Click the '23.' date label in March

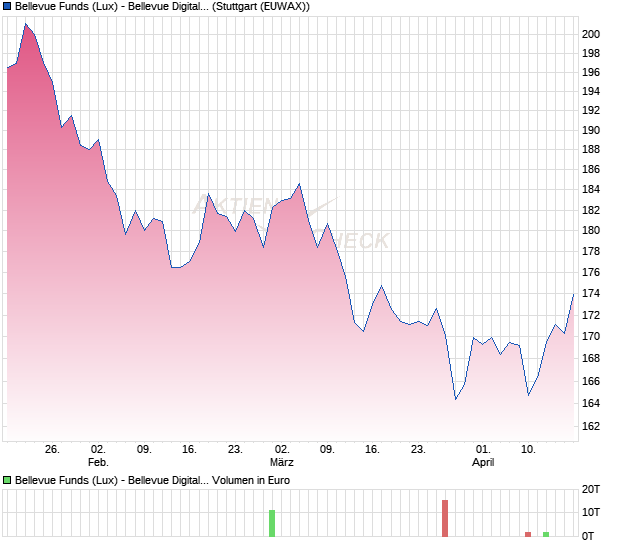coord(418,450)
